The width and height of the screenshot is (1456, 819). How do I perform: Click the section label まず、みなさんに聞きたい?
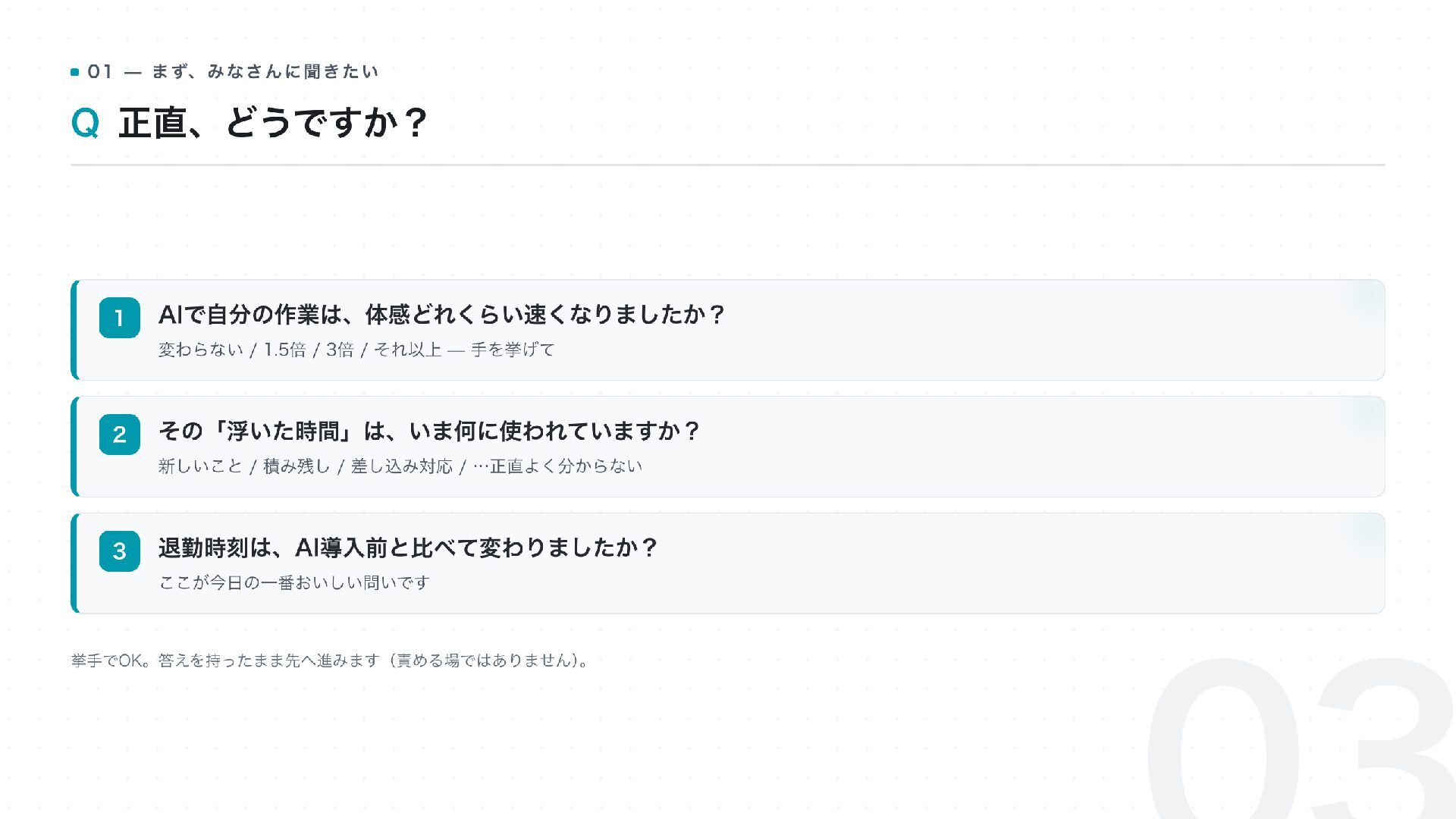(x=265, y=71)
